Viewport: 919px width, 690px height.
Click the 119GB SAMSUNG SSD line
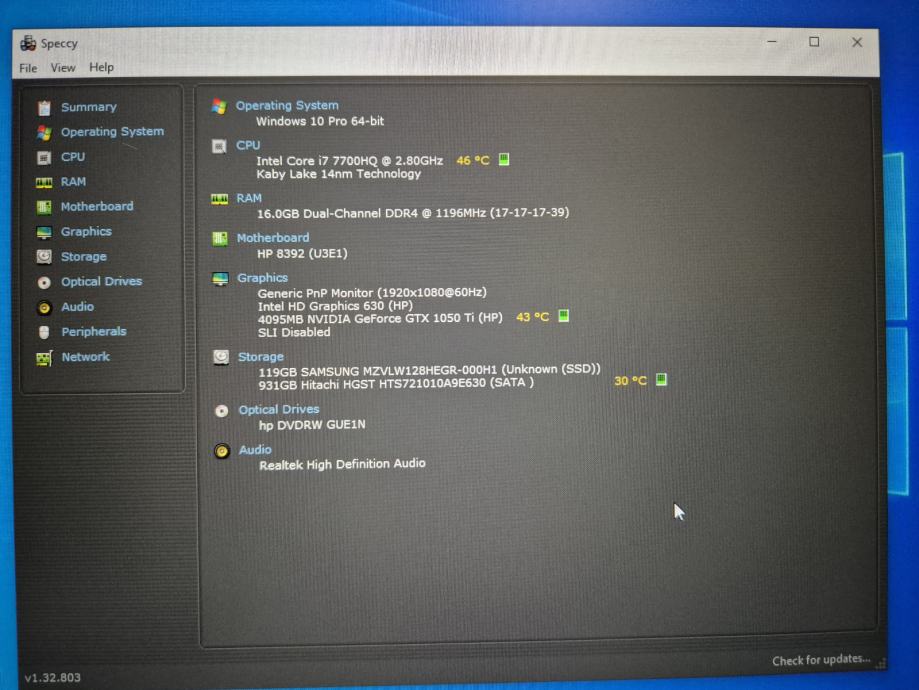(429, 371)
